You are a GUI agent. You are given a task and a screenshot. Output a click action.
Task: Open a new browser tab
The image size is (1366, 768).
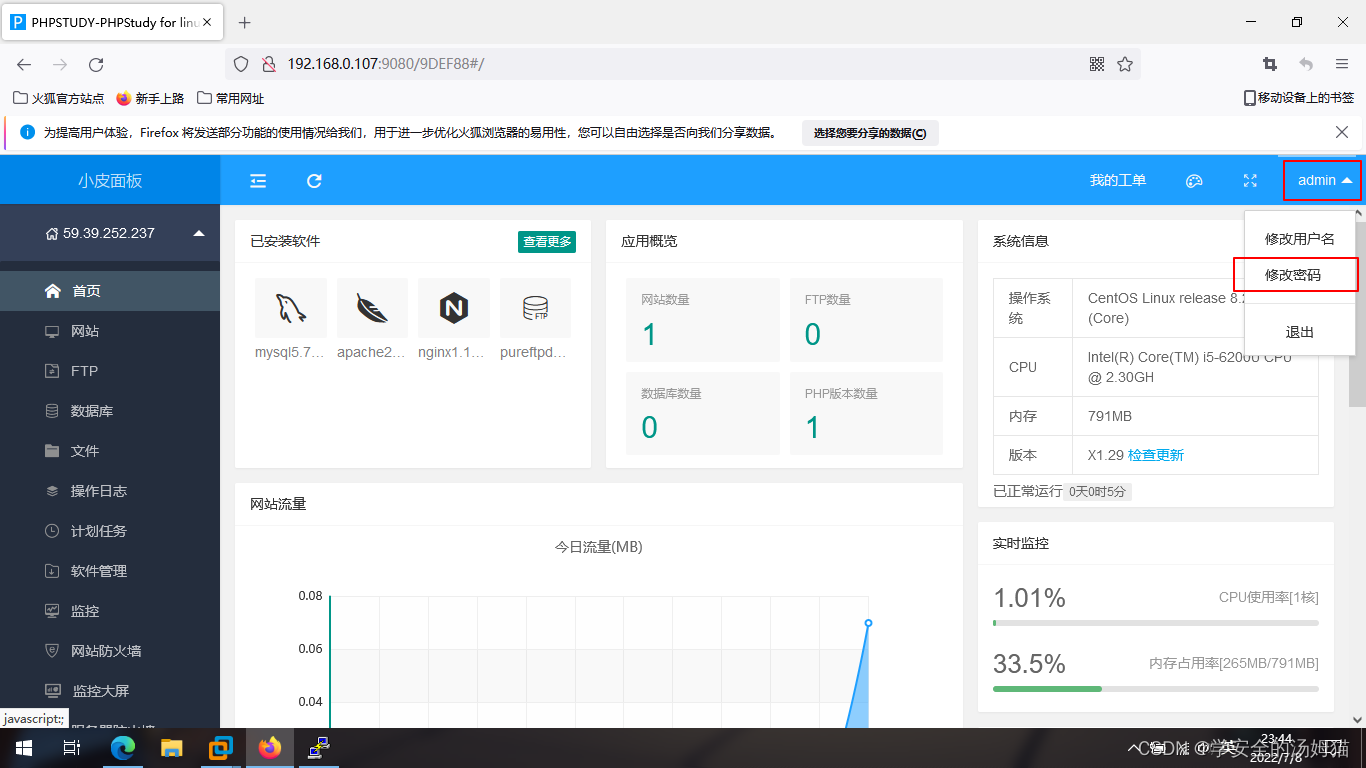tap(245, 22)
